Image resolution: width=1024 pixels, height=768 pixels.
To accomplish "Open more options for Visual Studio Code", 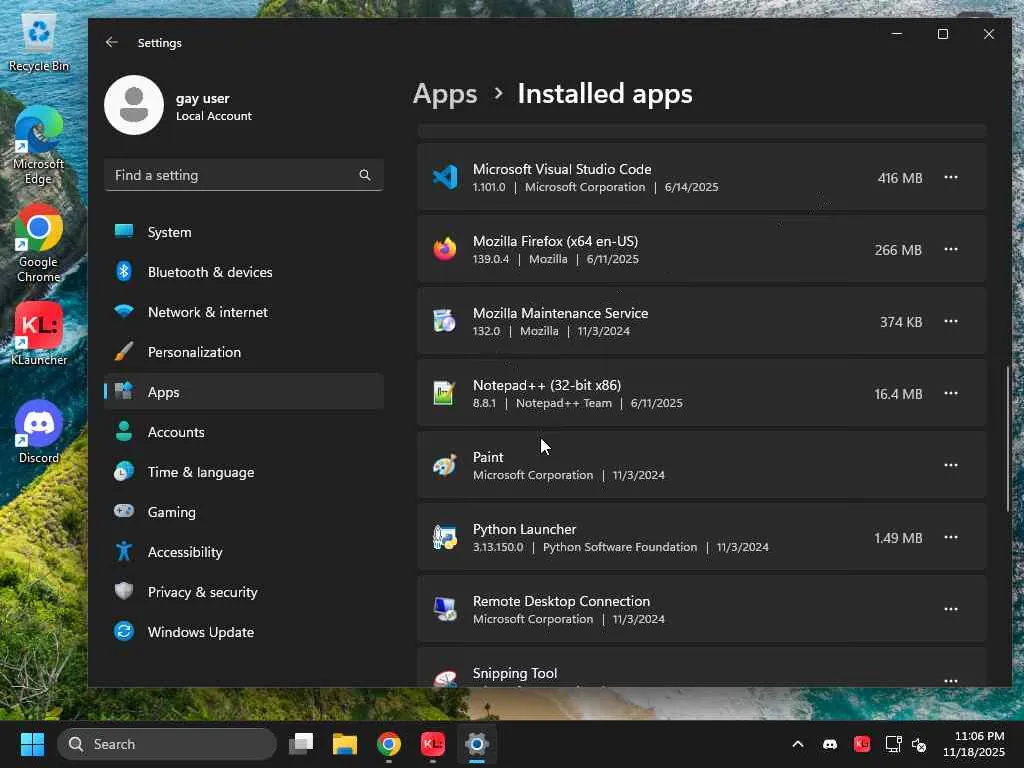I will [951, 178].
